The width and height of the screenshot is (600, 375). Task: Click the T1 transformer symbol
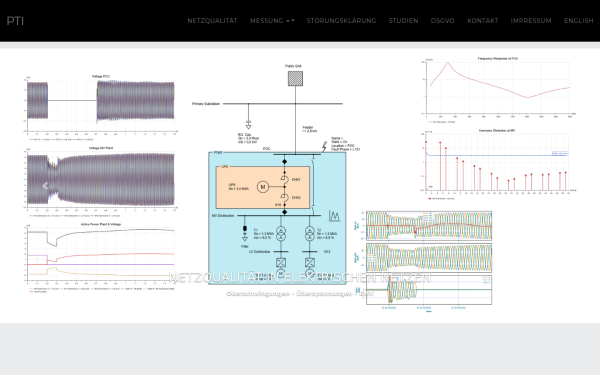281,233
